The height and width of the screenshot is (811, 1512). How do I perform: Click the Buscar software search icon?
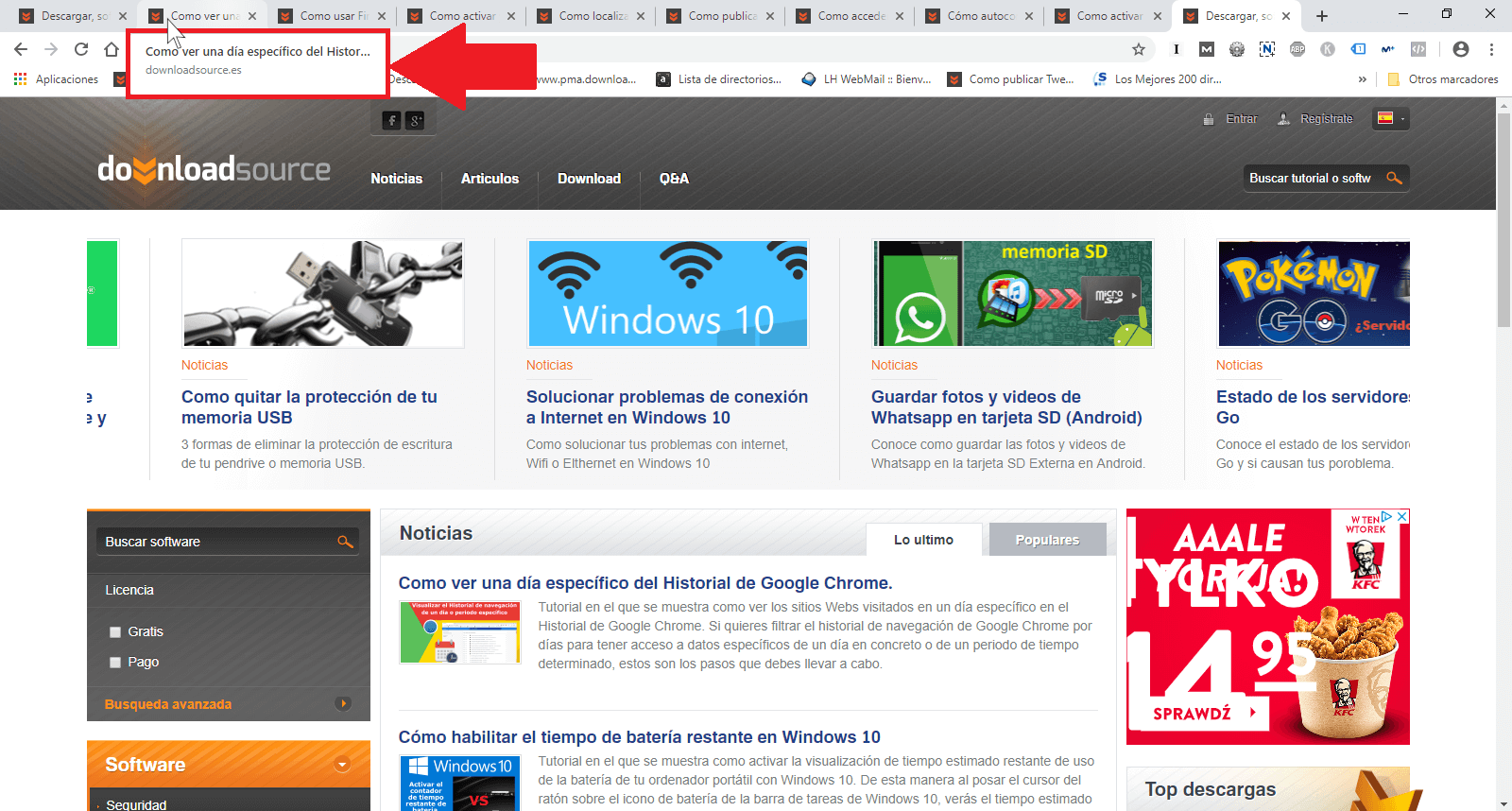click(x=345, y=542)
